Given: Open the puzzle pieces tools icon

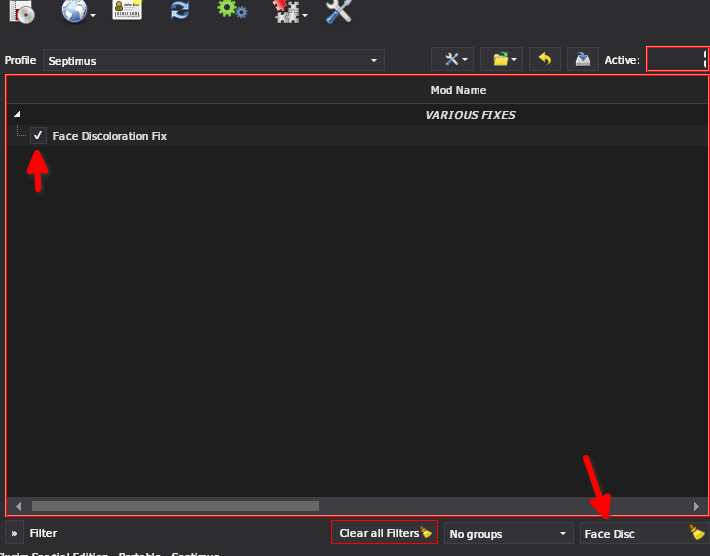Looking at the screenshot, I should tap(287, 11).
